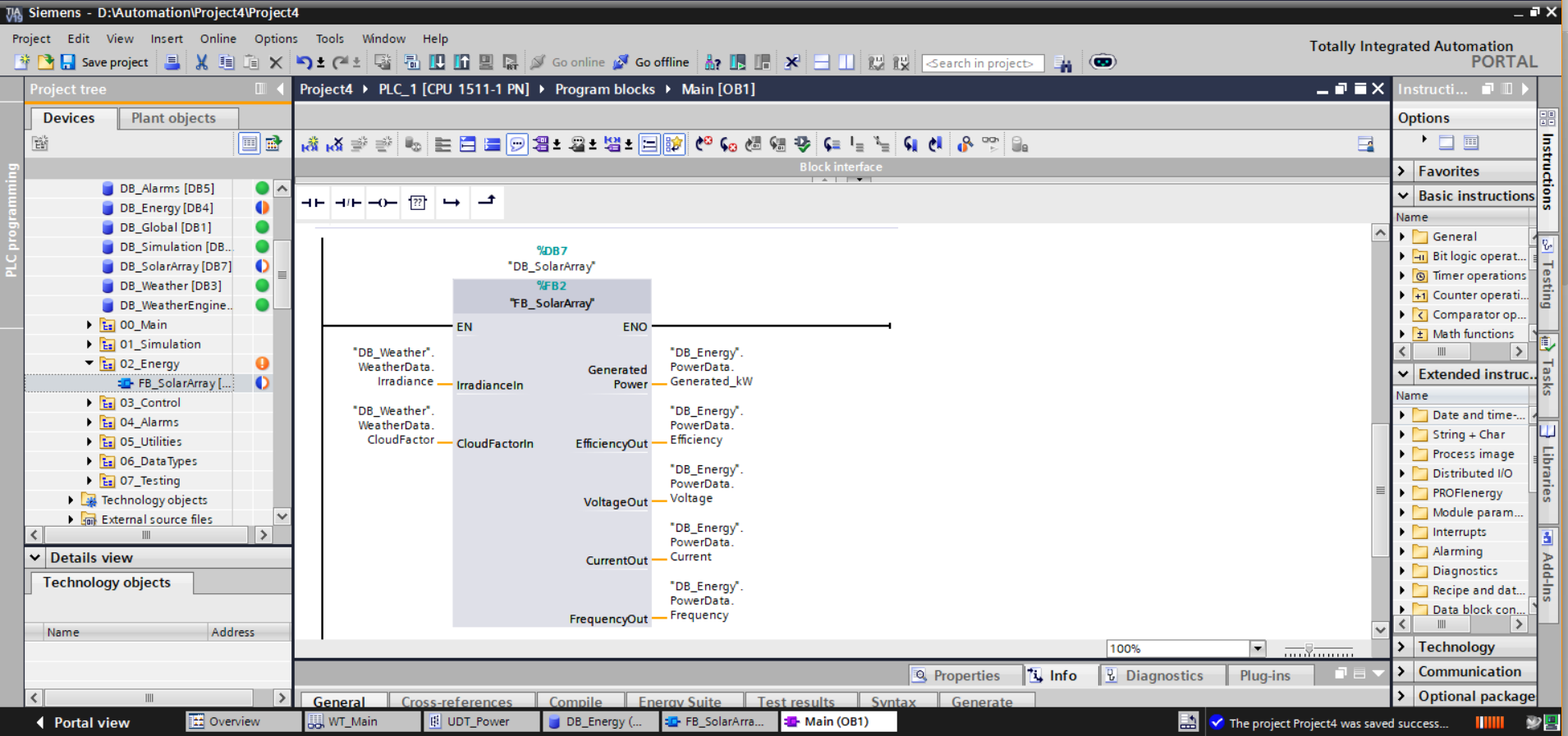Expand the Favorites section
1568x736 pixels.
(1403, 171)
